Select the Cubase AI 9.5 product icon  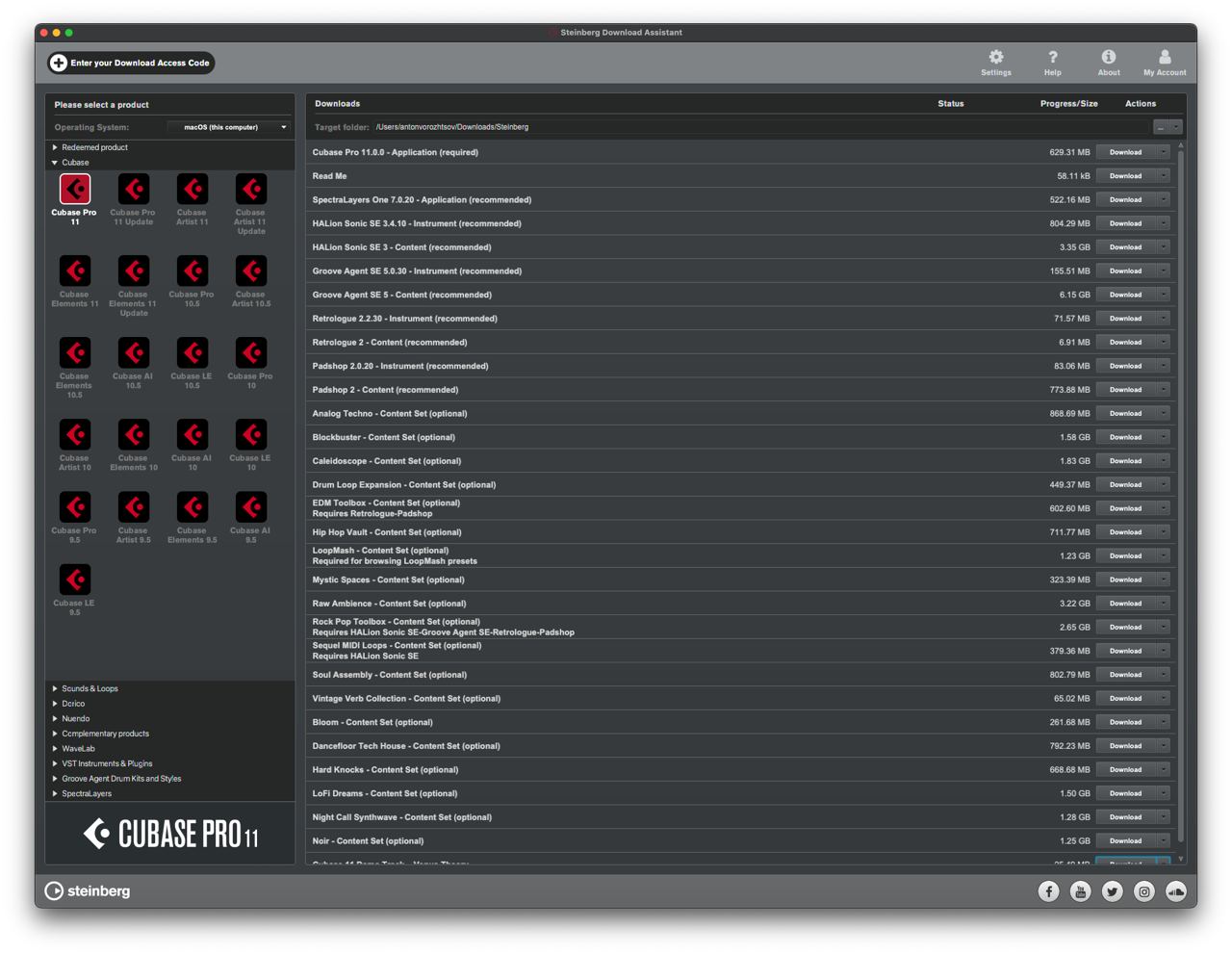click(251, 507)
